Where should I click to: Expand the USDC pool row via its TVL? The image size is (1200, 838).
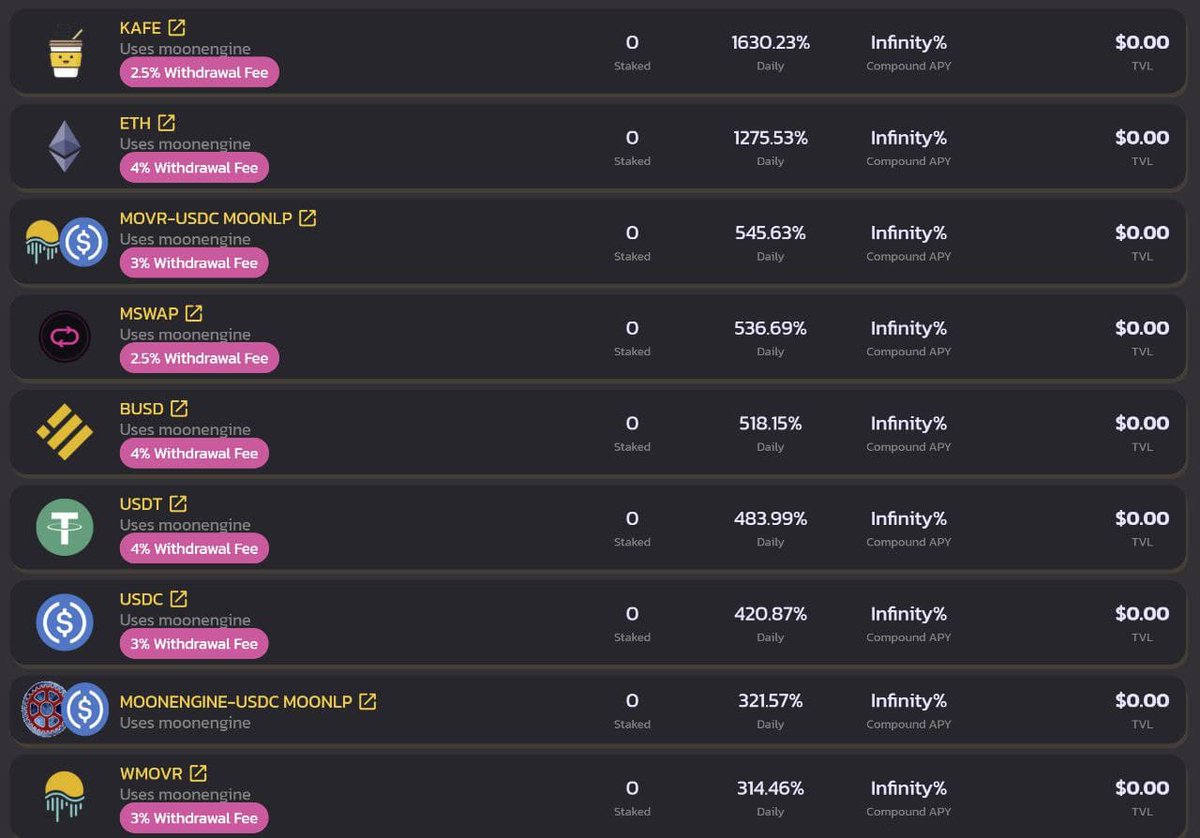coord(1141,622)
